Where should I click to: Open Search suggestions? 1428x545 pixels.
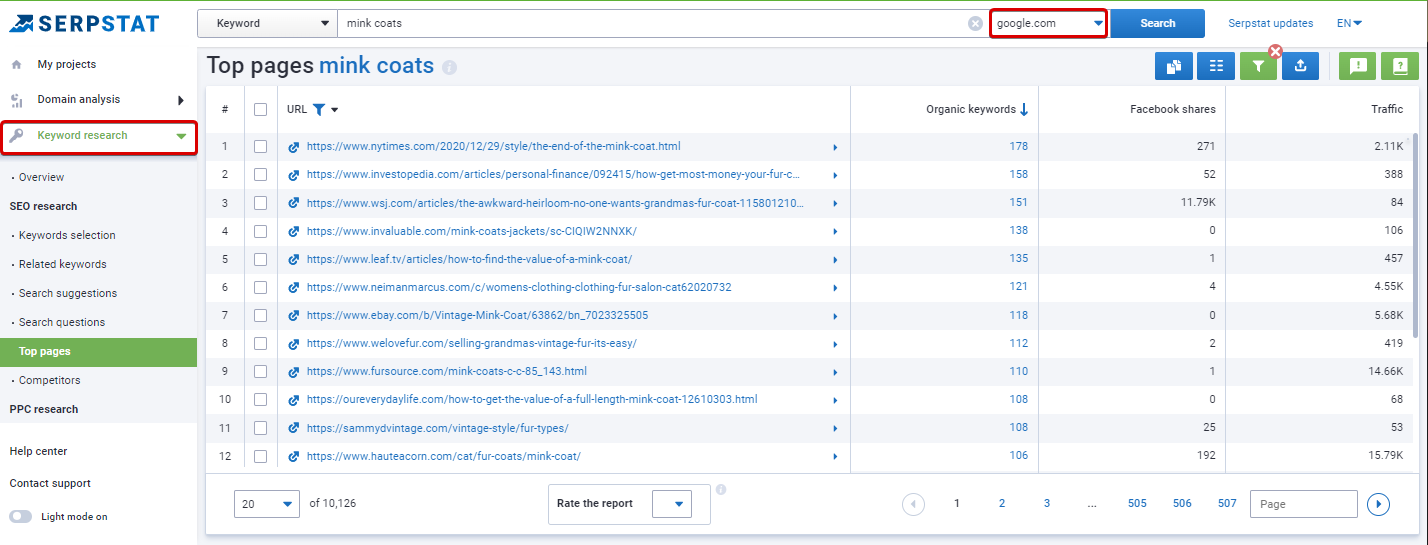tap(68, 293)
